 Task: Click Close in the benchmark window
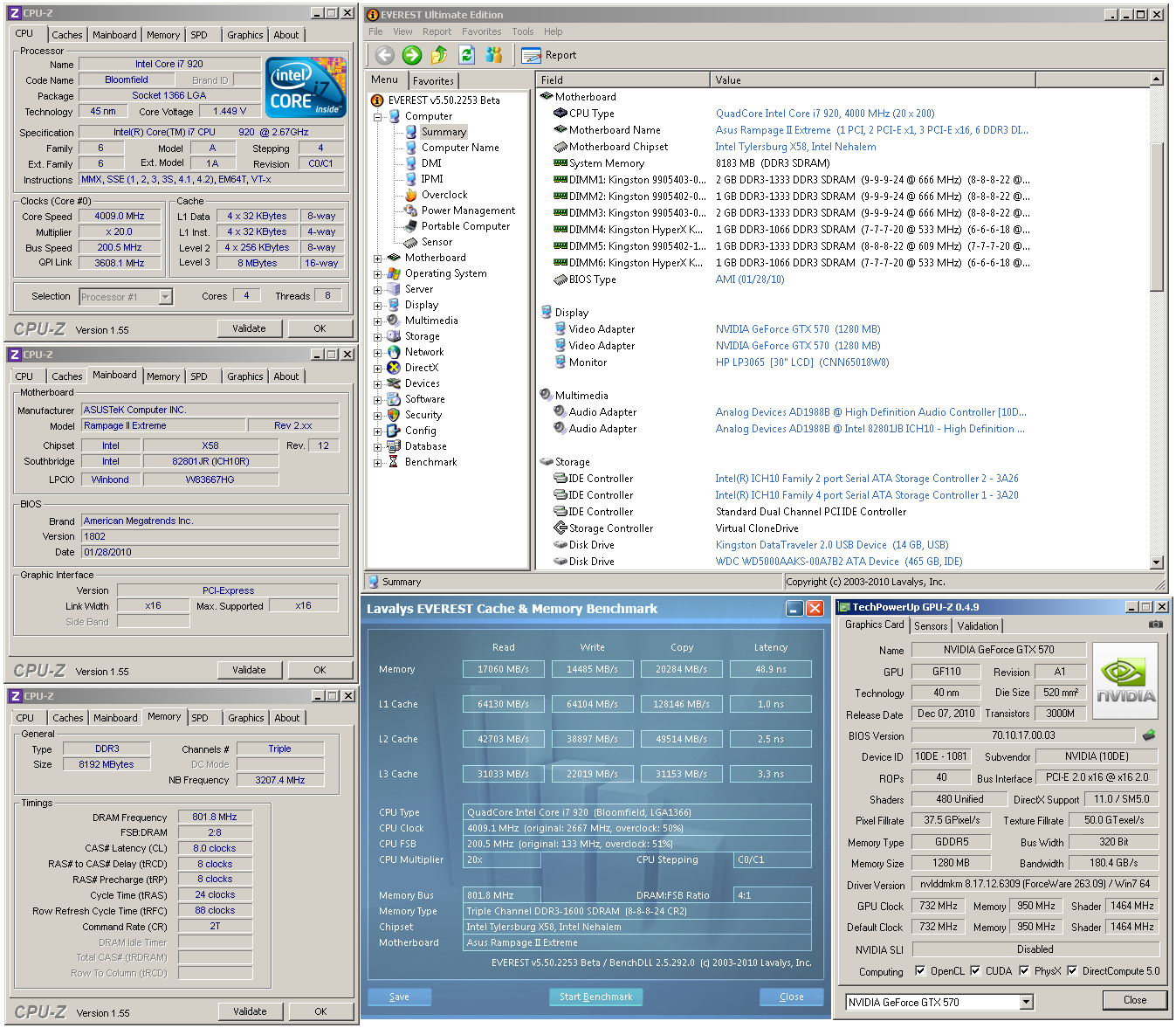coord(792,997)
